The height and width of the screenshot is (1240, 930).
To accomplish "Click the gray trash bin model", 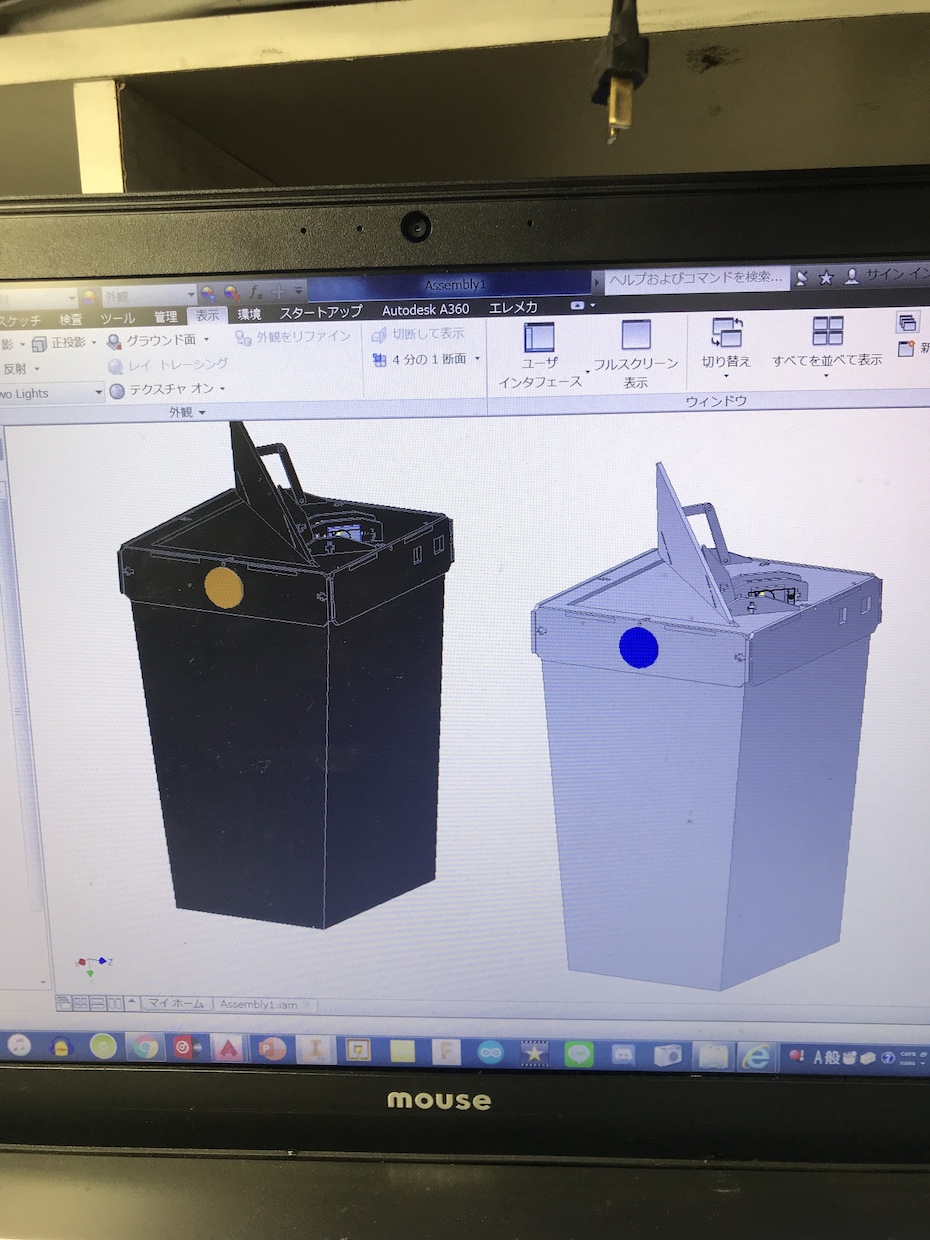I will pos(706,727).
